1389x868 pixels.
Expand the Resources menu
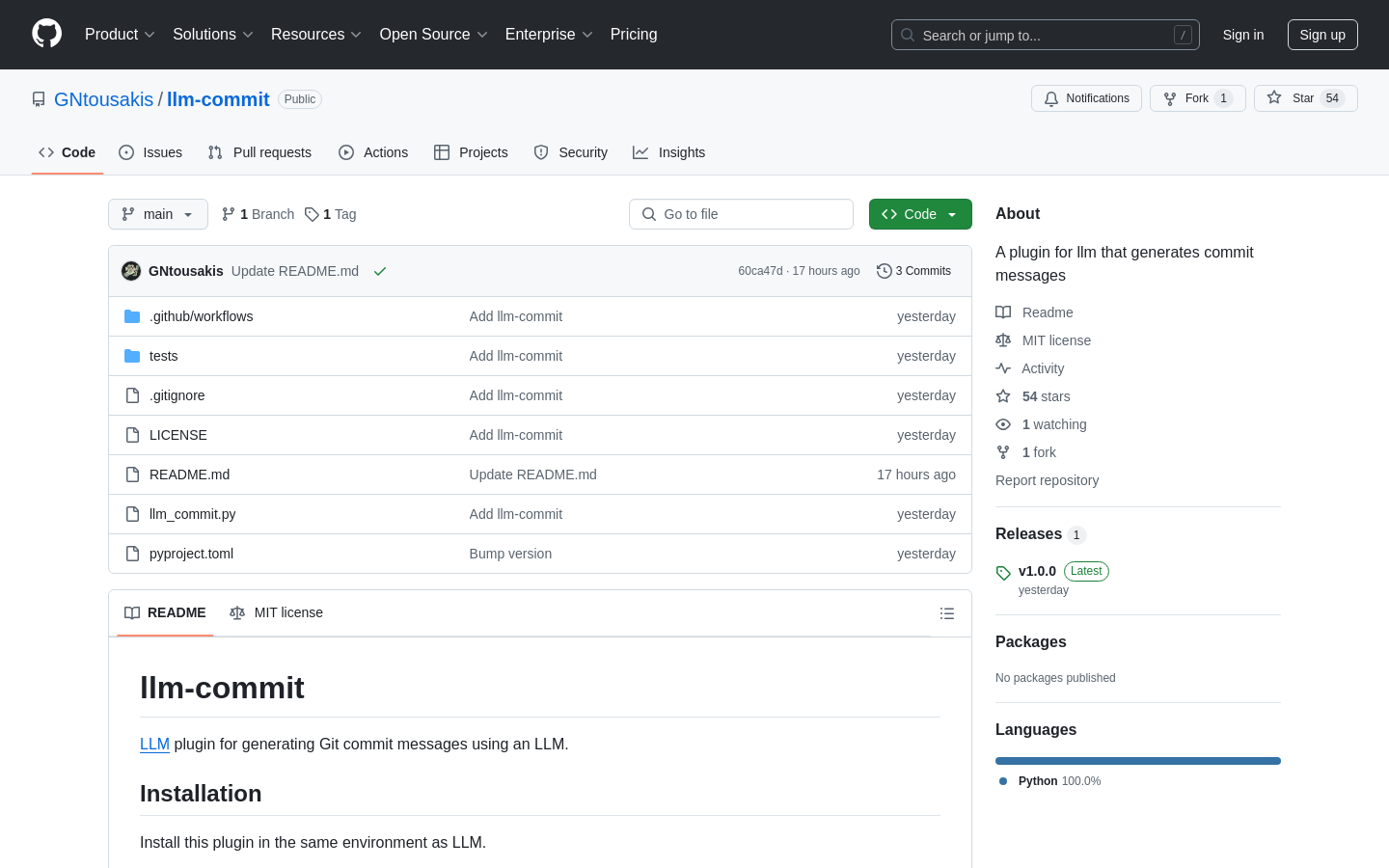316,34
